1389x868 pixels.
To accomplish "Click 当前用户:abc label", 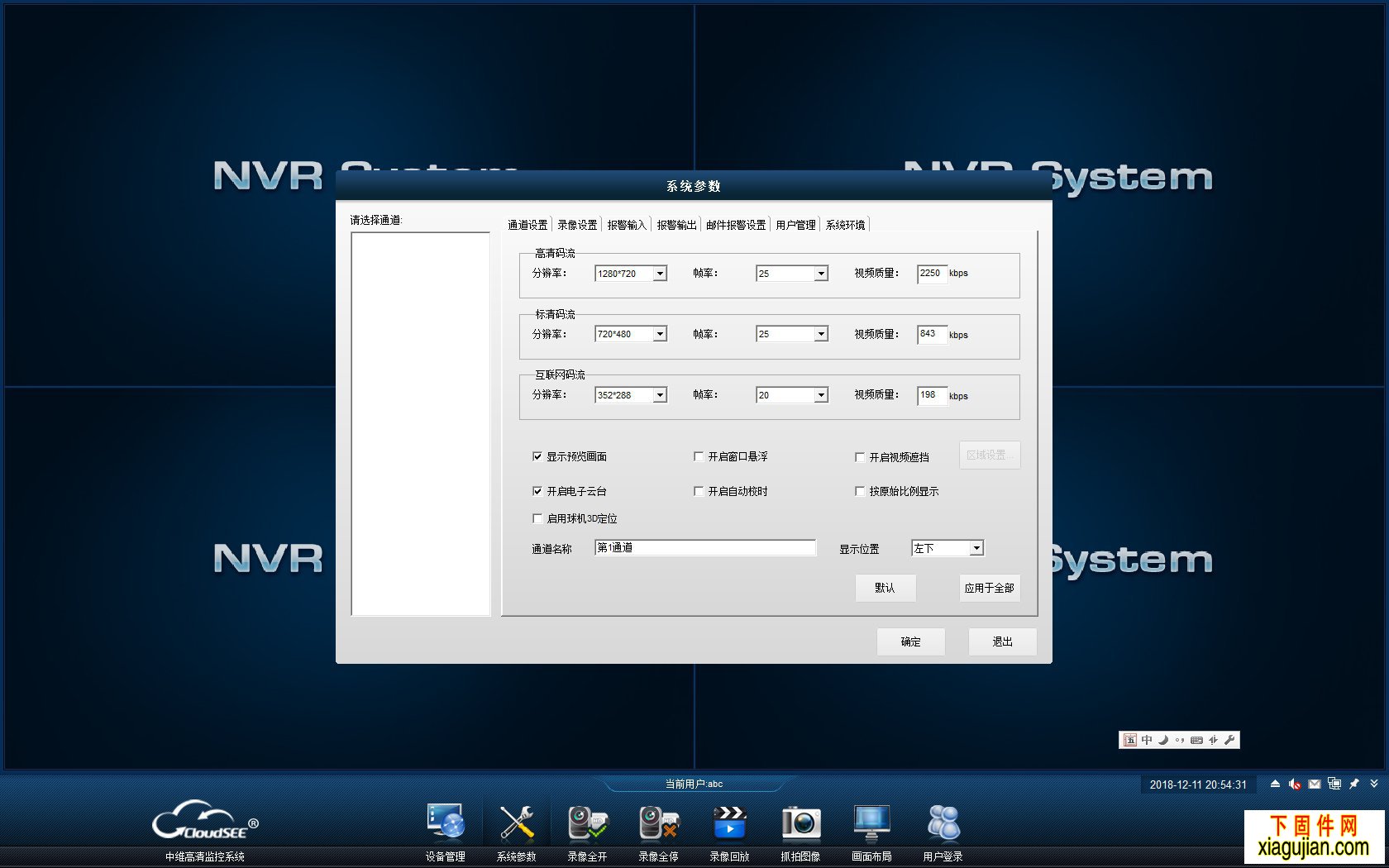I will tap(694, 784).
